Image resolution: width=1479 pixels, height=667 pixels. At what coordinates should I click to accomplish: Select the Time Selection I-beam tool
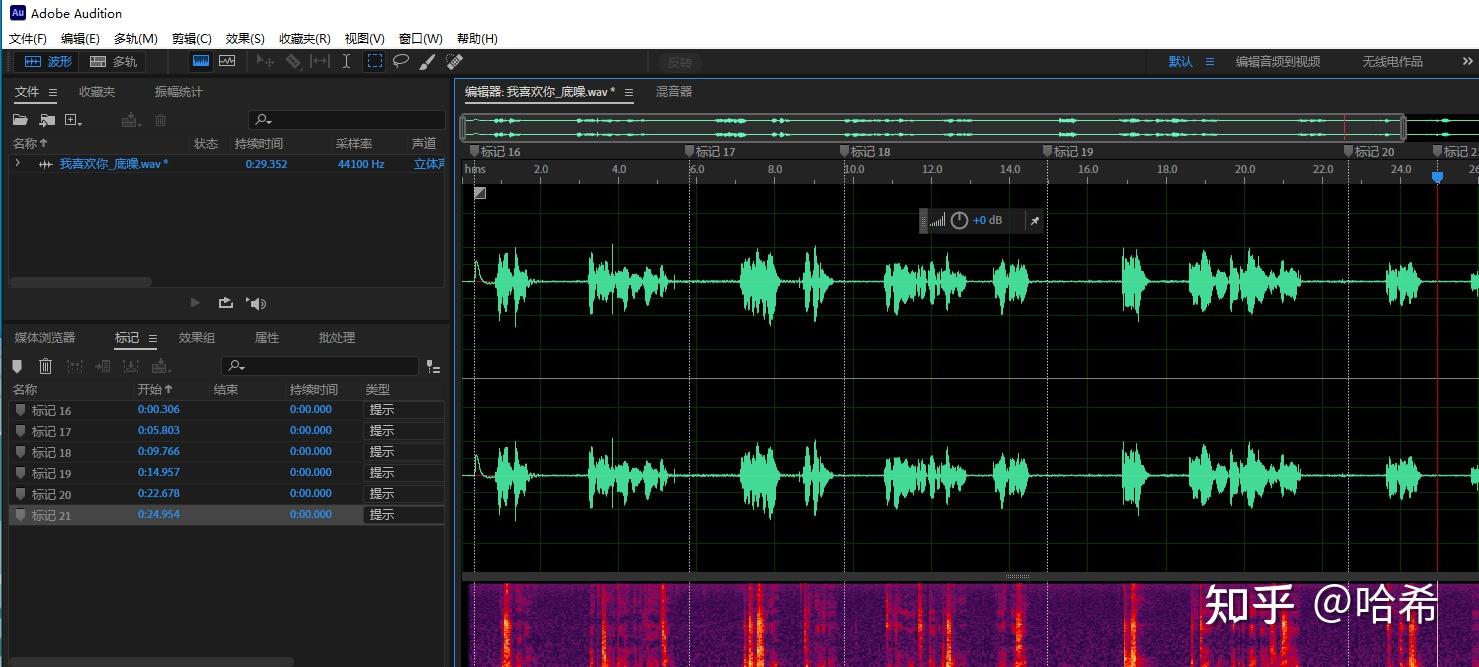click(x=346, y=61)
